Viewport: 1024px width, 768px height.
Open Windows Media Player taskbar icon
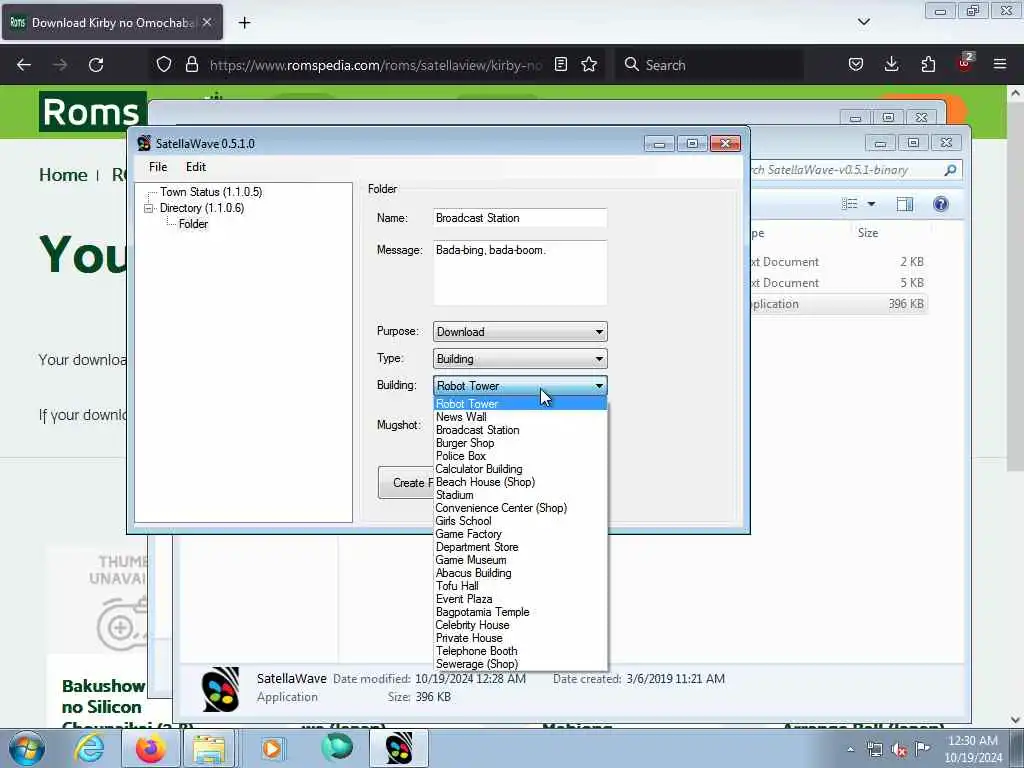(x=272, y=748)
